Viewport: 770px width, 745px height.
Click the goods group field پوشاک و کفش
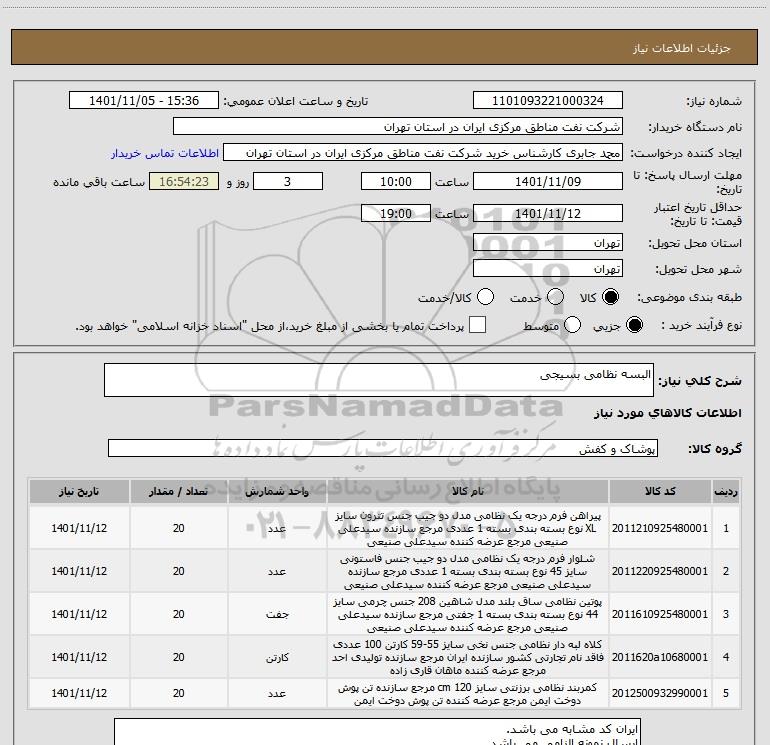[x=383, y=448]
